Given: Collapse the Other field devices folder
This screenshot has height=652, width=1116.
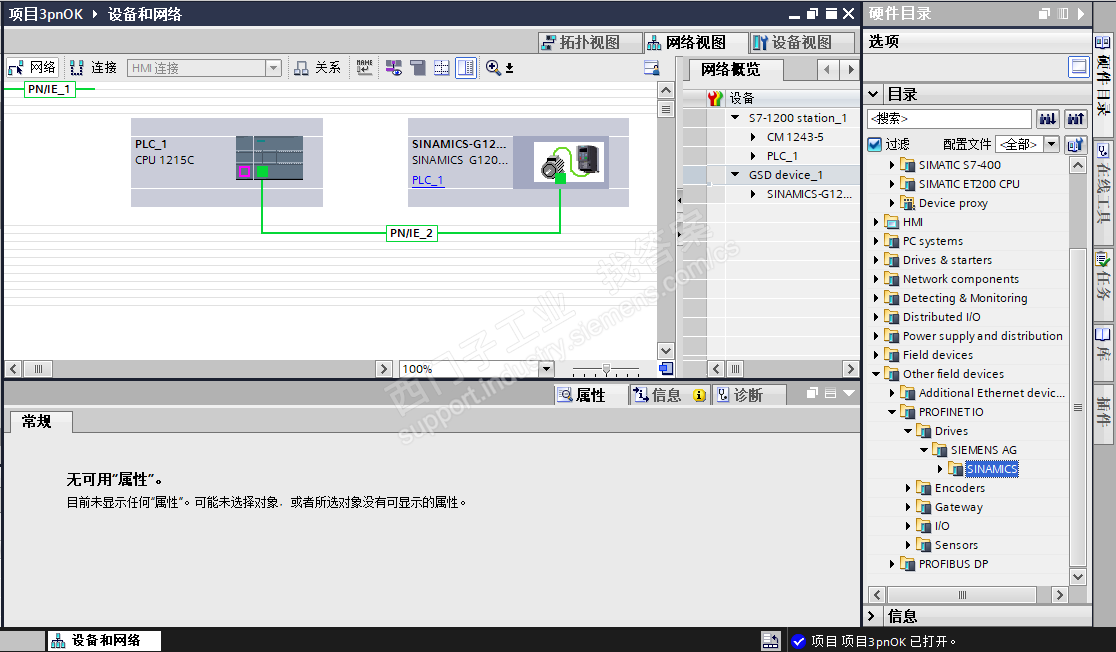Looking at the screenshot, I should [876, 374].
